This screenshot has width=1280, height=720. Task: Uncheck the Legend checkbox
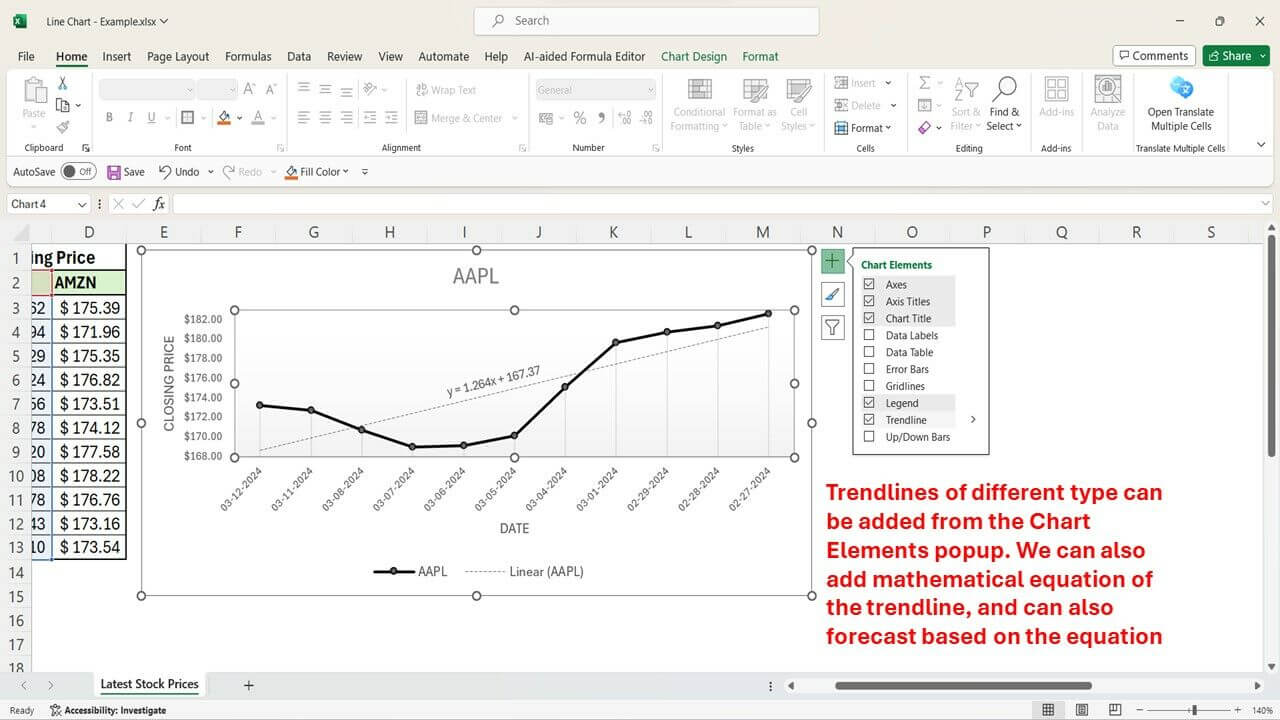point(869,403)
